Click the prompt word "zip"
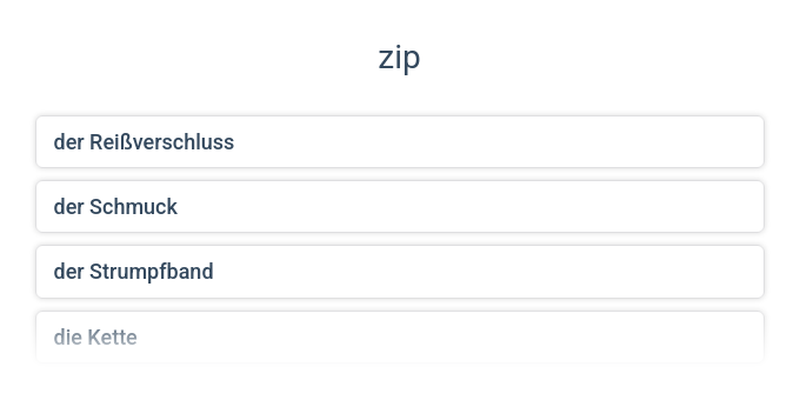Viewport: 800px width, 400px height. click(399, 57)
